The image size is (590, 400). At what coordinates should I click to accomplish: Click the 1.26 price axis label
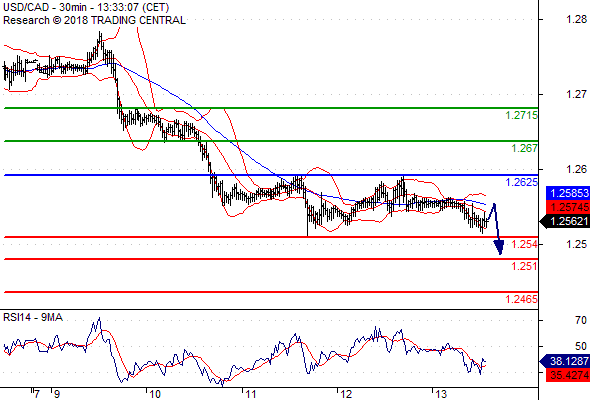576,169
